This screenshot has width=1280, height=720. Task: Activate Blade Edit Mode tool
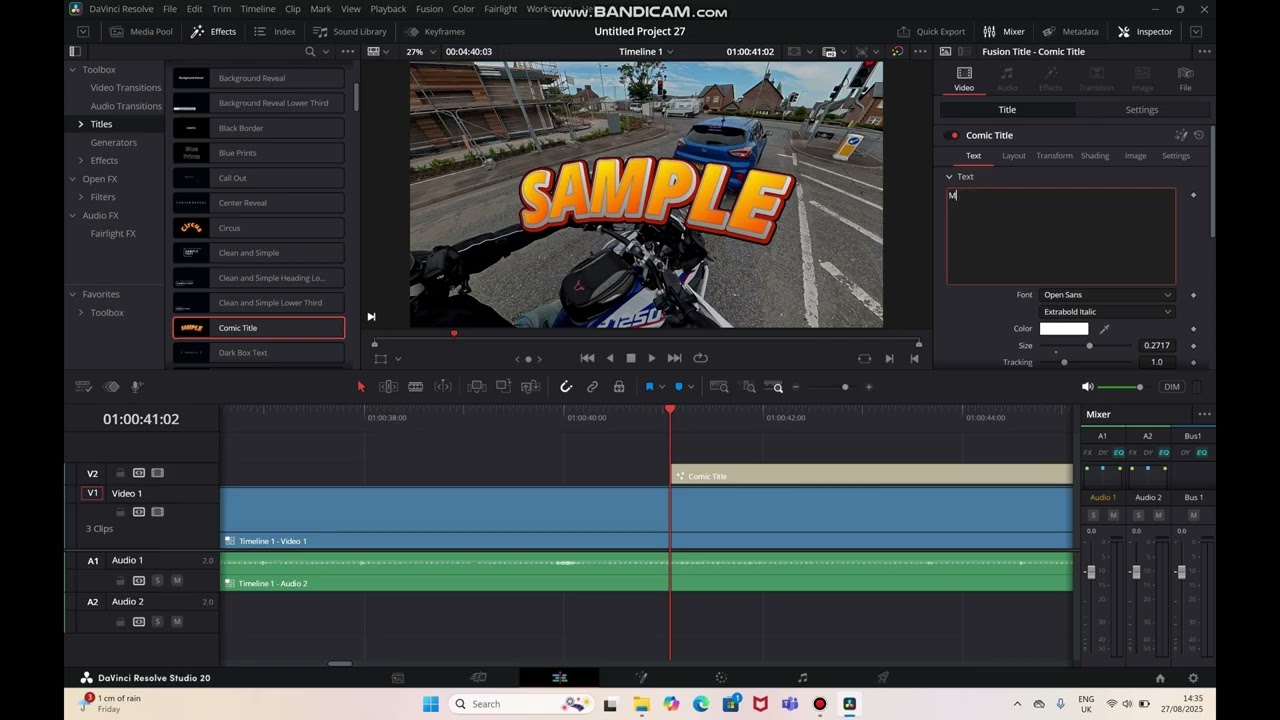pyautogui.click(x=416, y=387)
